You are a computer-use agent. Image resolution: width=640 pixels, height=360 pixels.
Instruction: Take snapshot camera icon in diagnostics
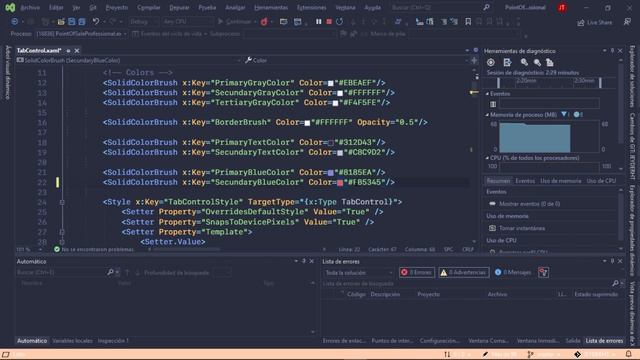(492, 228)
